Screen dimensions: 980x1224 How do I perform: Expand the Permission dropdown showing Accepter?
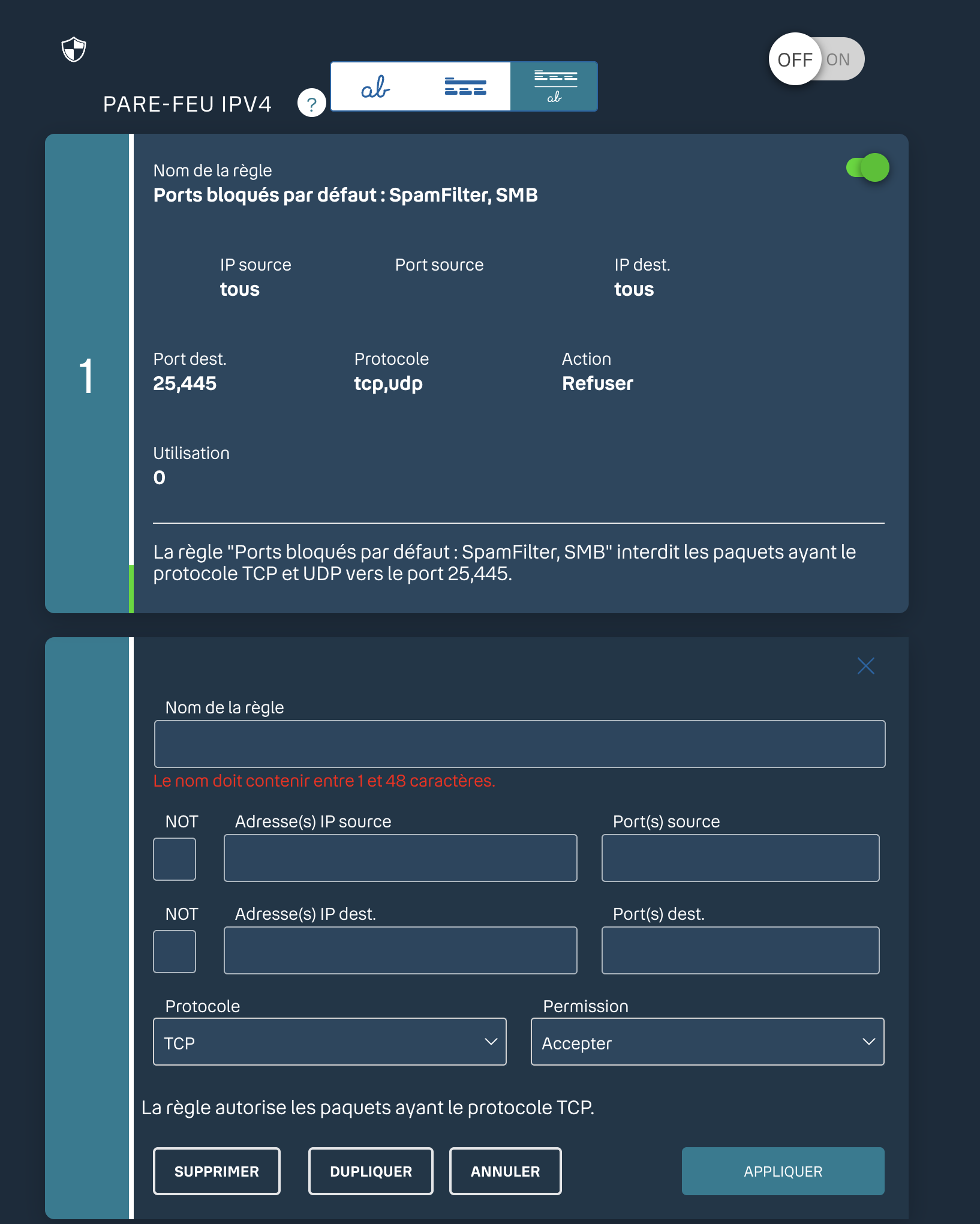coord(707,1042)
